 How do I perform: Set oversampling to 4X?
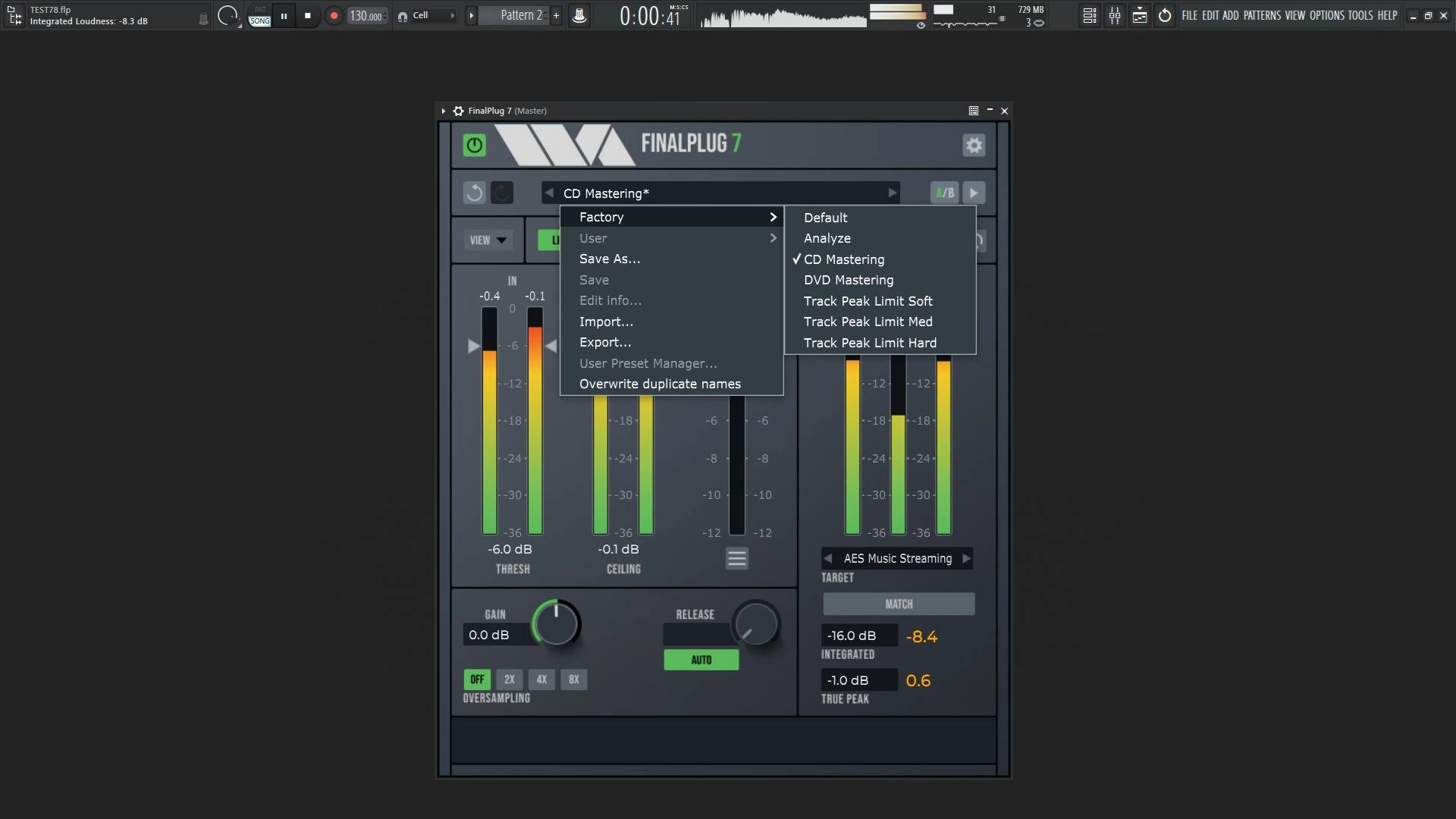point(541,679)
